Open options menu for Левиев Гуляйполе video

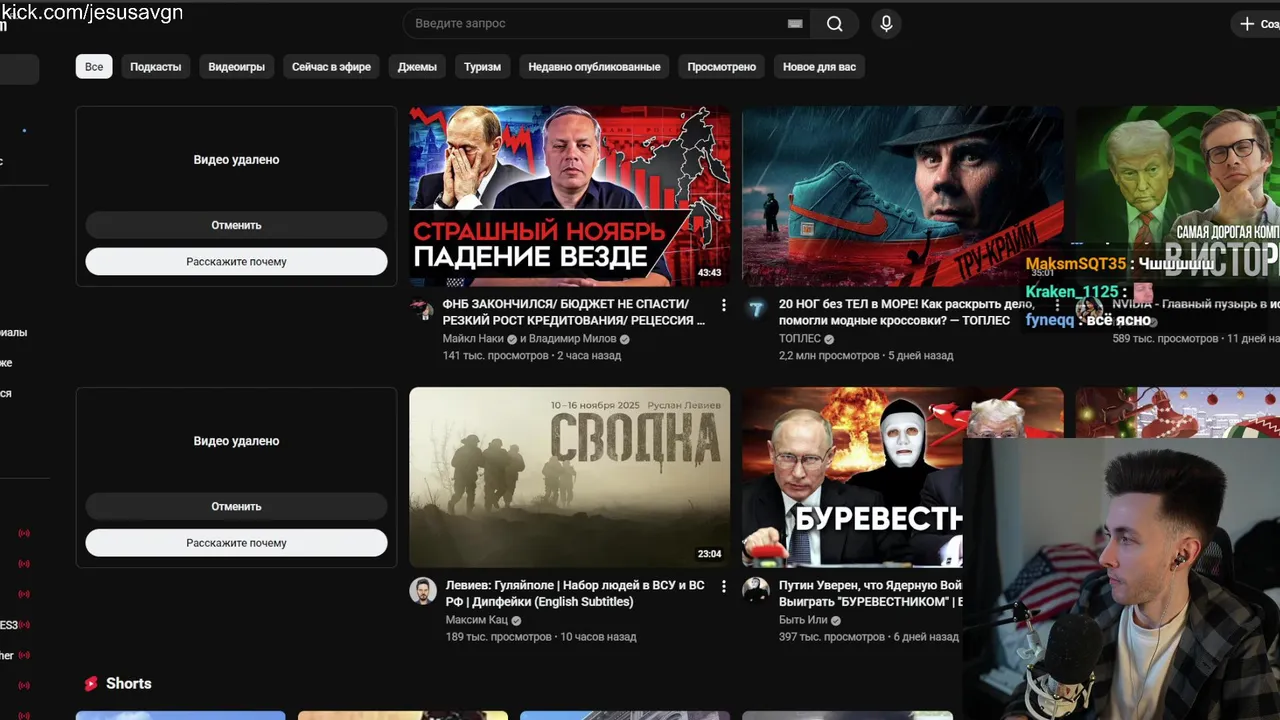point(723,586)
